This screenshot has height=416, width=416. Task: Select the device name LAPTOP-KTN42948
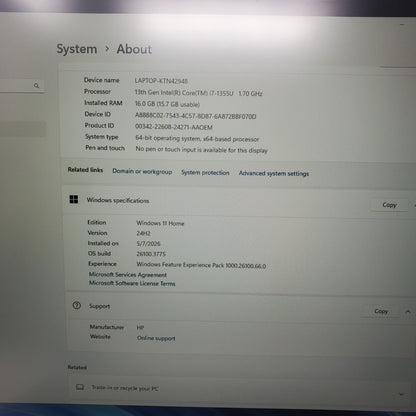pyautogui.click(x=161, y=81)
